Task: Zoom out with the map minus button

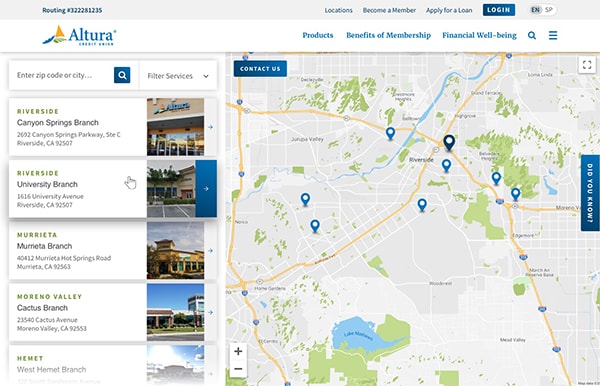Action: click(238, 369)
